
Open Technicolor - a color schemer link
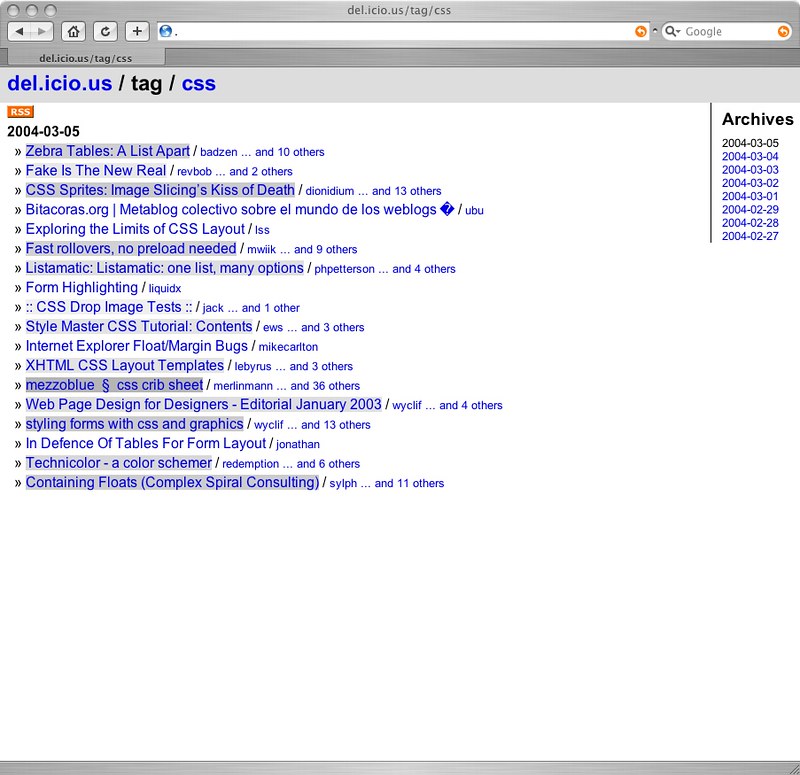(119, 463)
